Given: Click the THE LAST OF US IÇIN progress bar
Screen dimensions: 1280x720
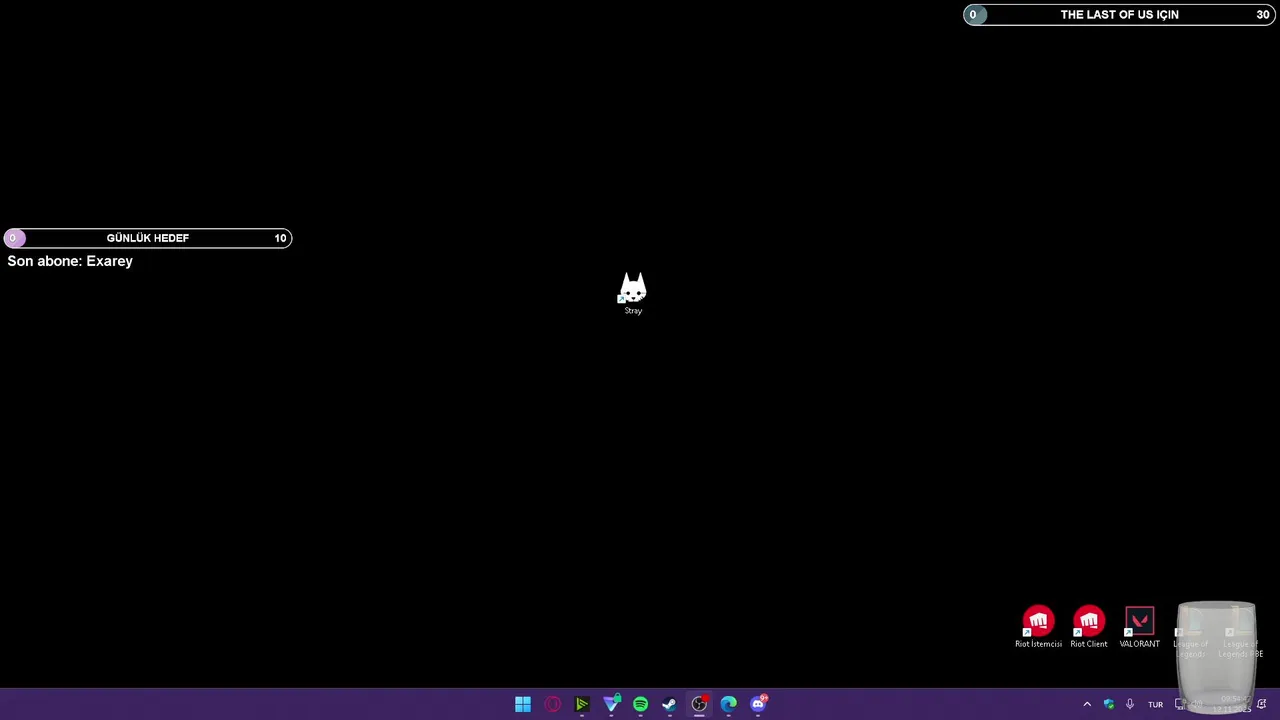Looking at the screenshot, I should click(x=1120, y=14).
